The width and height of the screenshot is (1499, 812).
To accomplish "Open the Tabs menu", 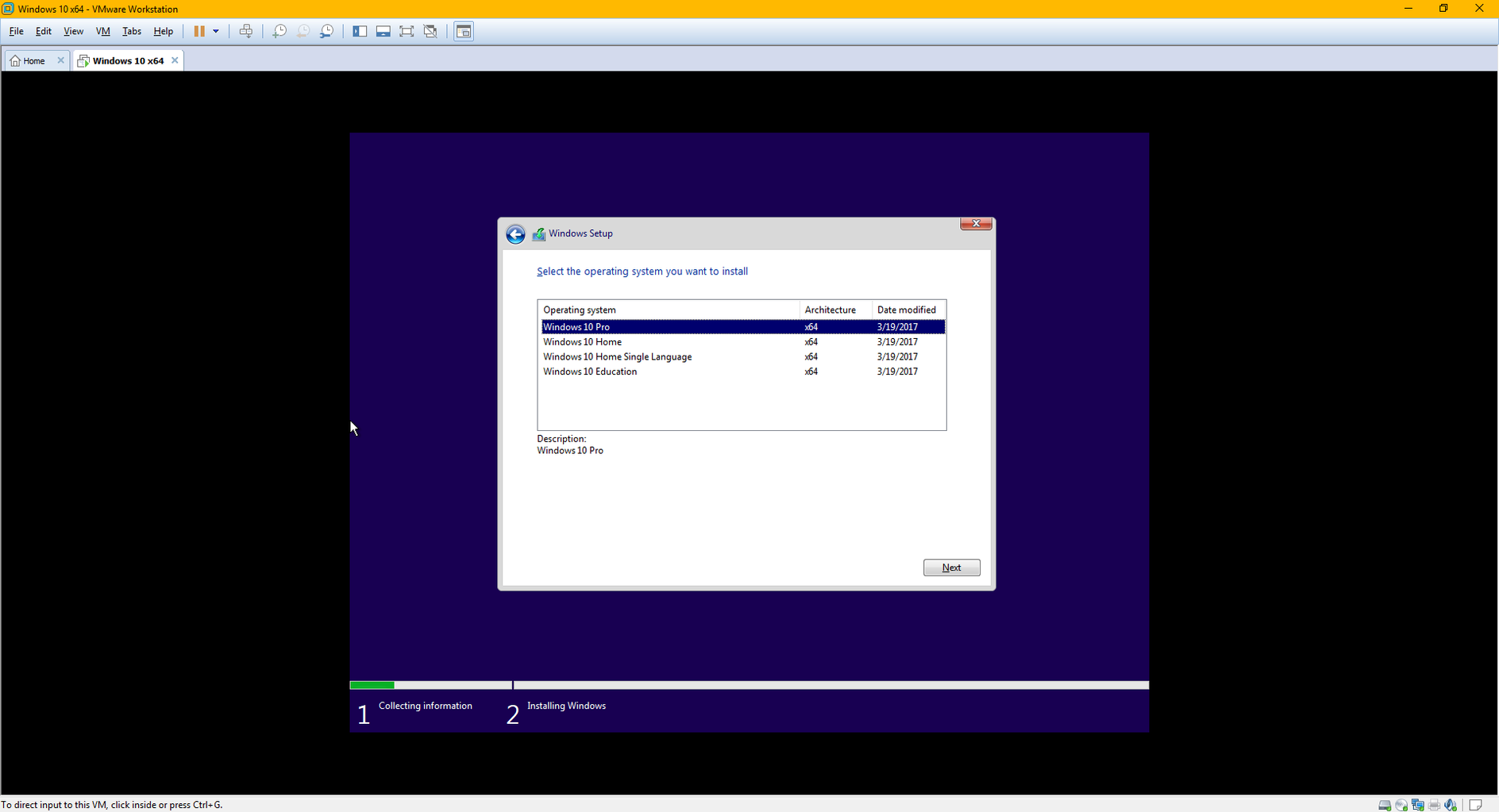I will point(132,32).
